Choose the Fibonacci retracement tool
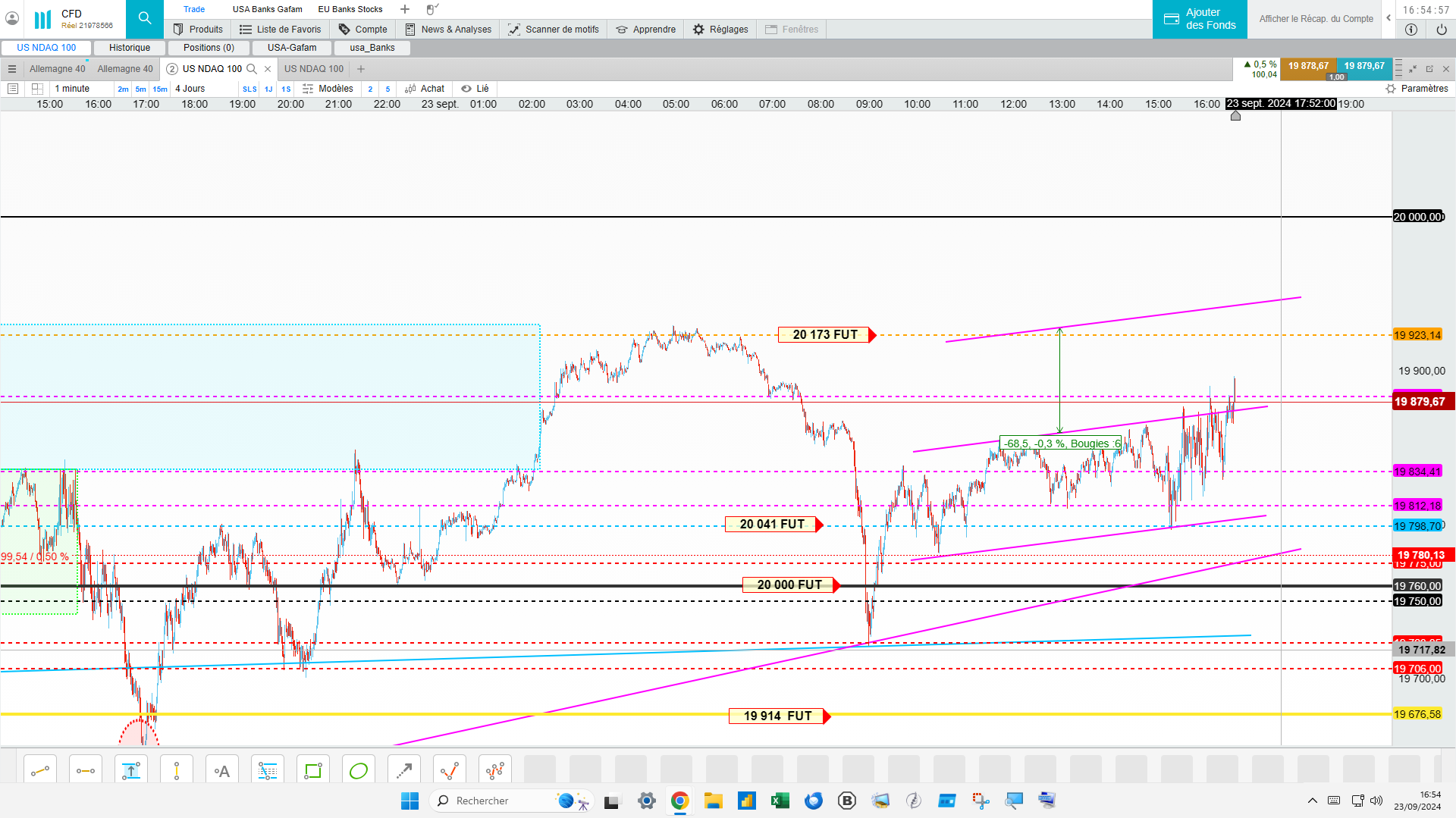Image resolution: width=1456 pixels, height=818 pixels. (x=268, y=771)
